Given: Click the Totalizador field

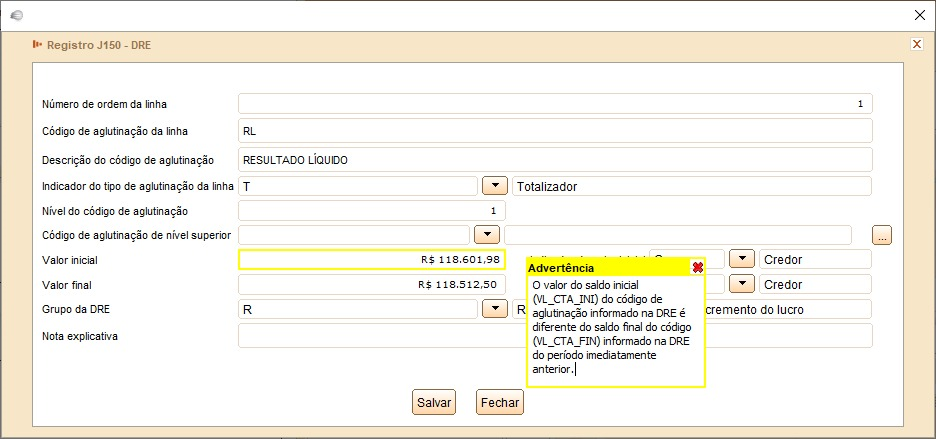Looking at the screenshot, I should coord(691,186).
